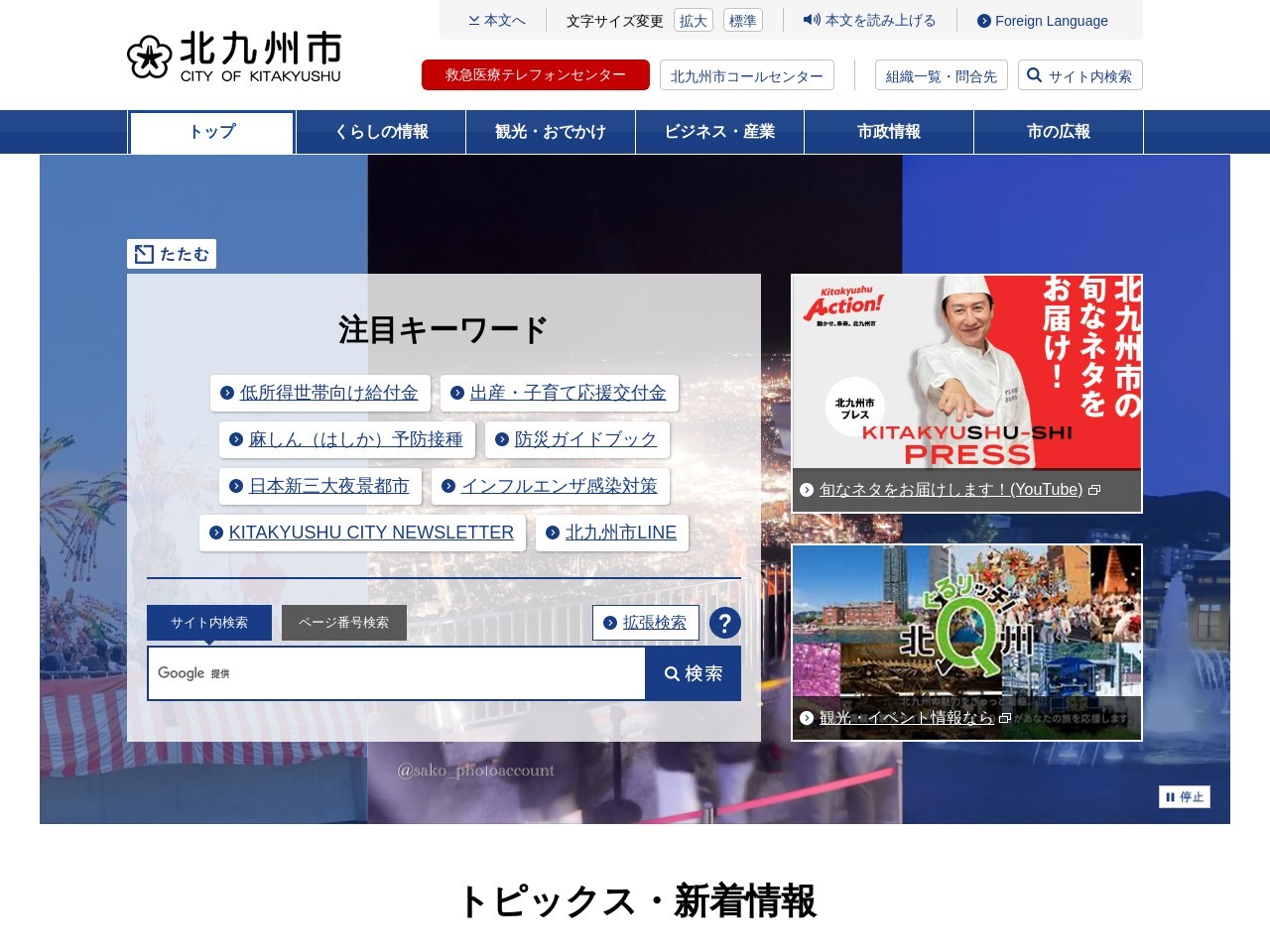Open 旬なネタをお届けします！(YouTube) link
Screen dimensions: 1270x952
952,490
